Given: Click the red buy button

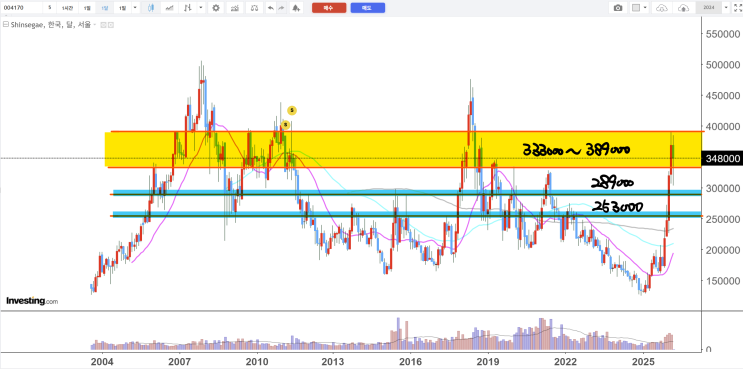Looking at the screenshot, I should pos(329,8).
